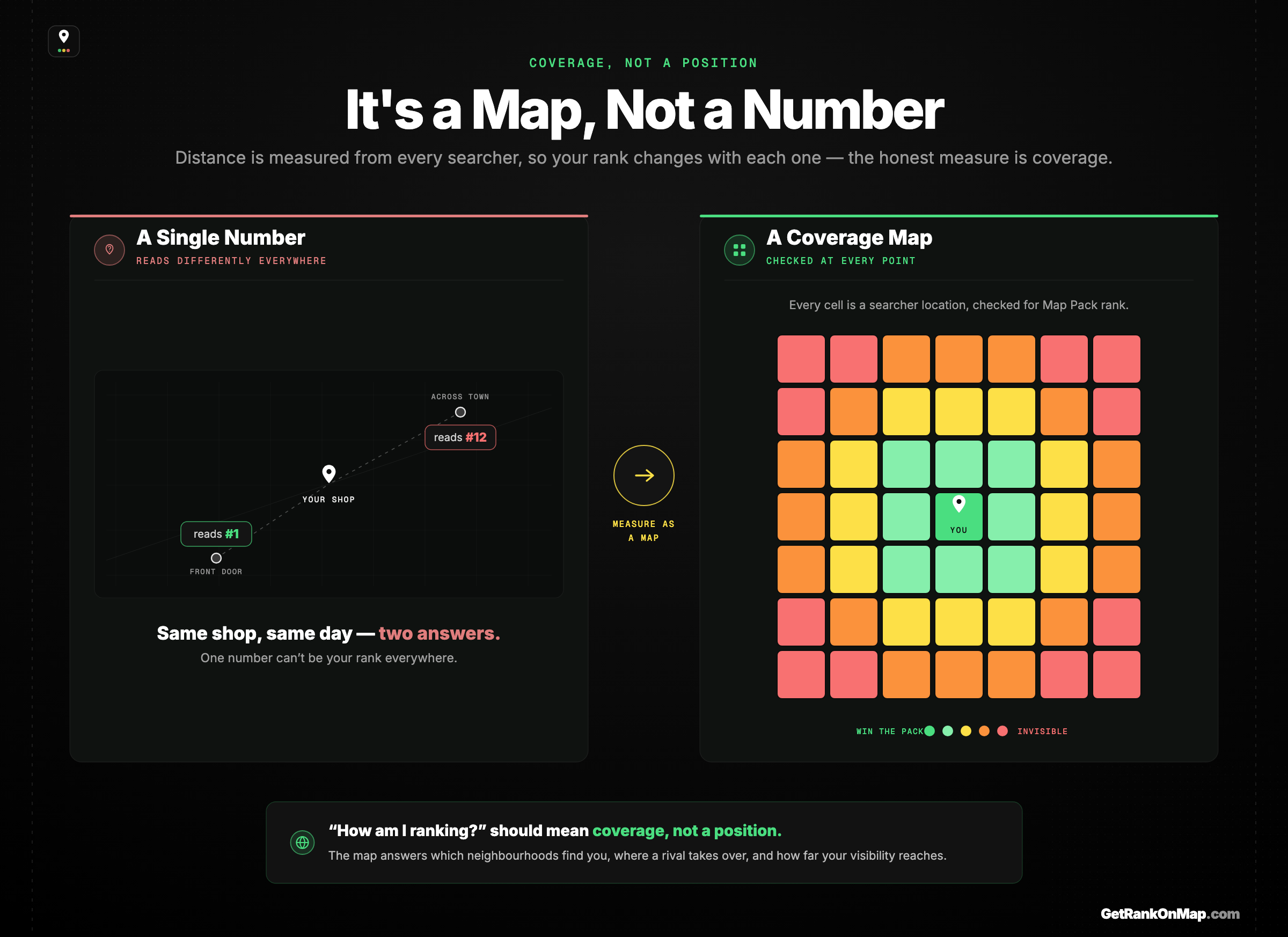Screen dimensions: 1288x937
Task: Open the GetRankOnMap.com link
Action: point(1170,913)
